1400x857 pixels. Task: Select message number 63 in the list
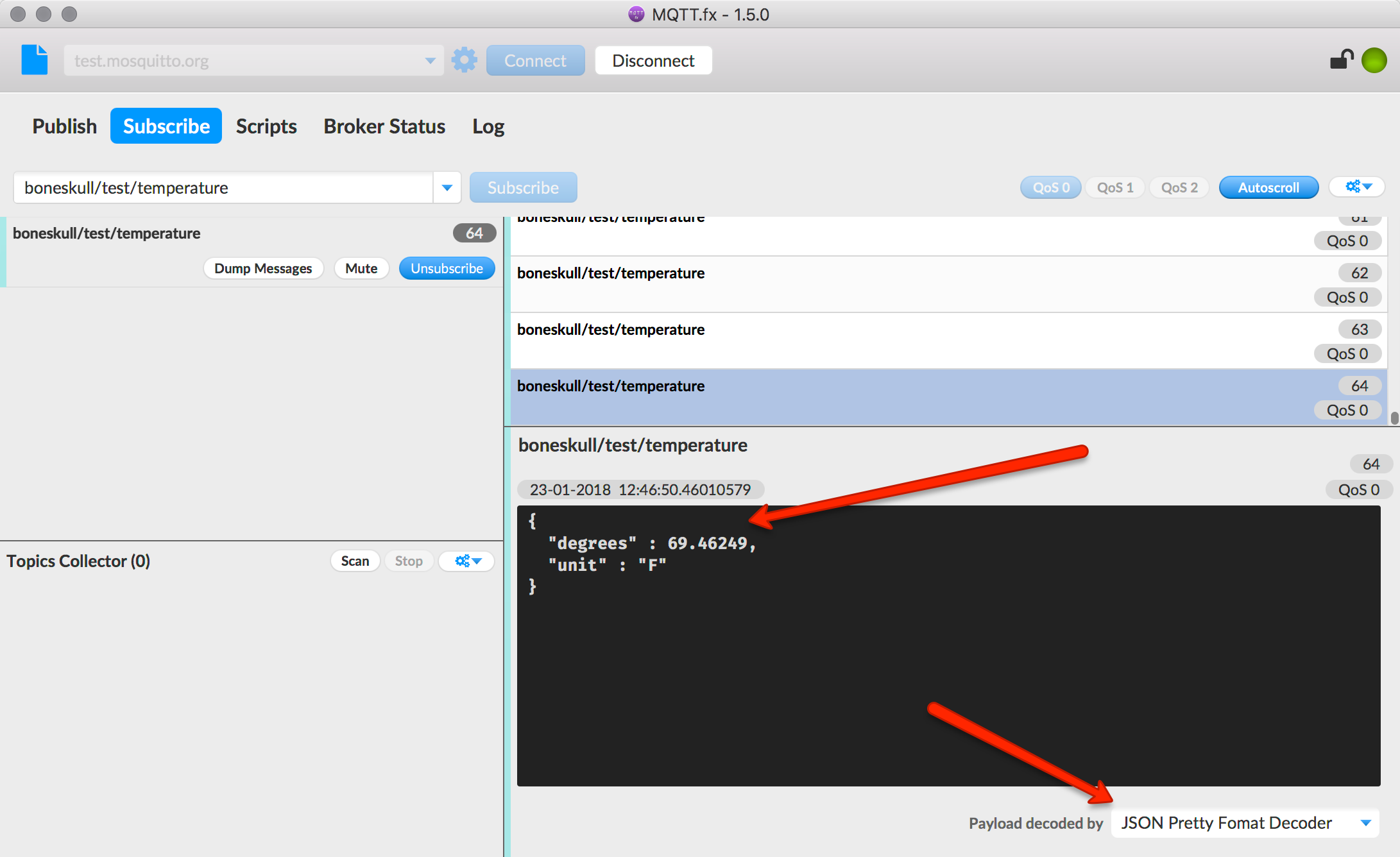[949, 341]
